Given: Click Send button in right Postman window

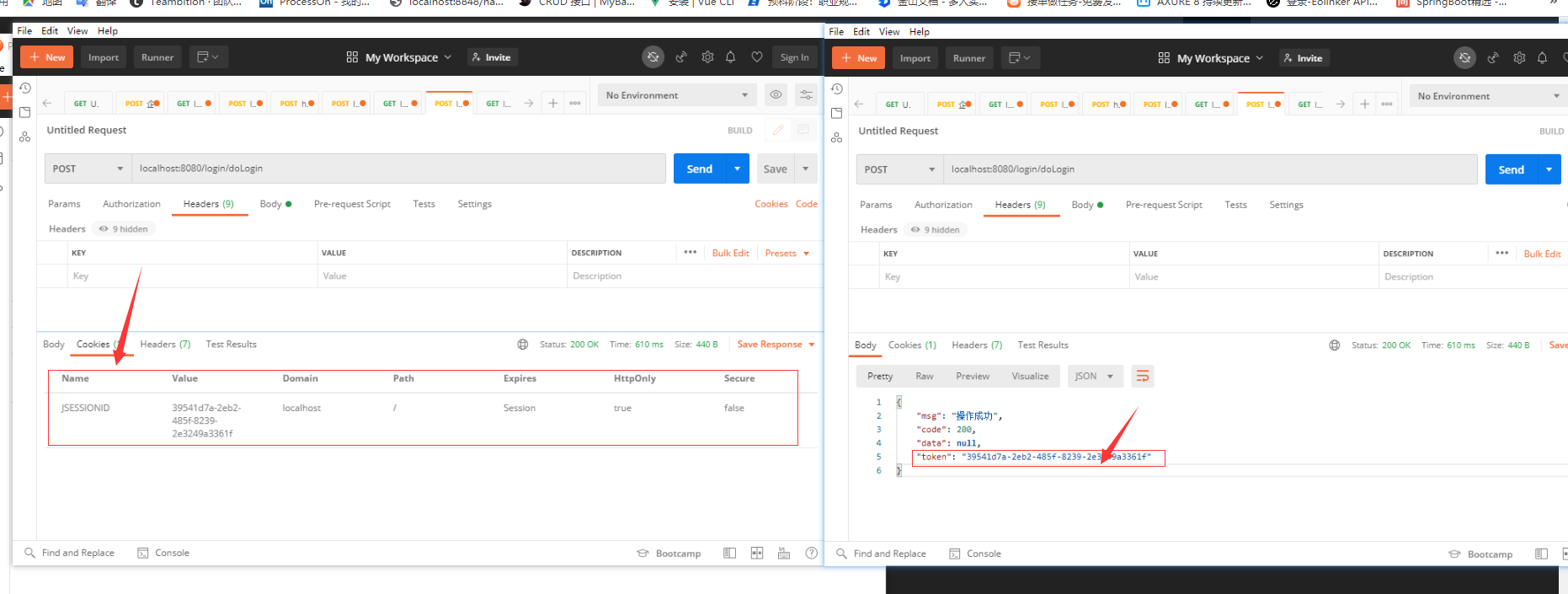Looking at the screenshot, I should pyautogui.click(x=1512, y=169).
